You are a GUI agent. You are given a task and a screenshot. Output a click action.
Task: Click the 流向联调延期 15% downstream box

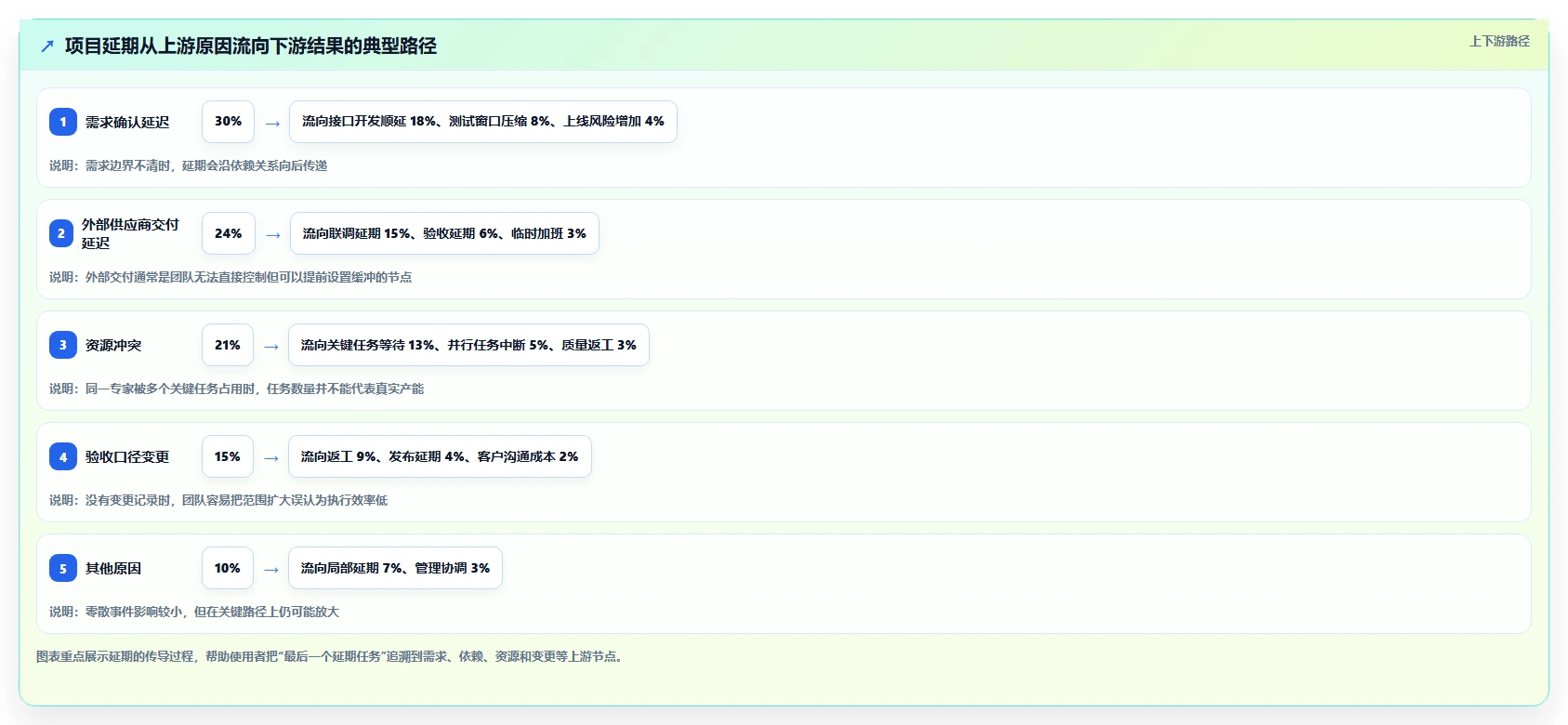tap(444, 233)
